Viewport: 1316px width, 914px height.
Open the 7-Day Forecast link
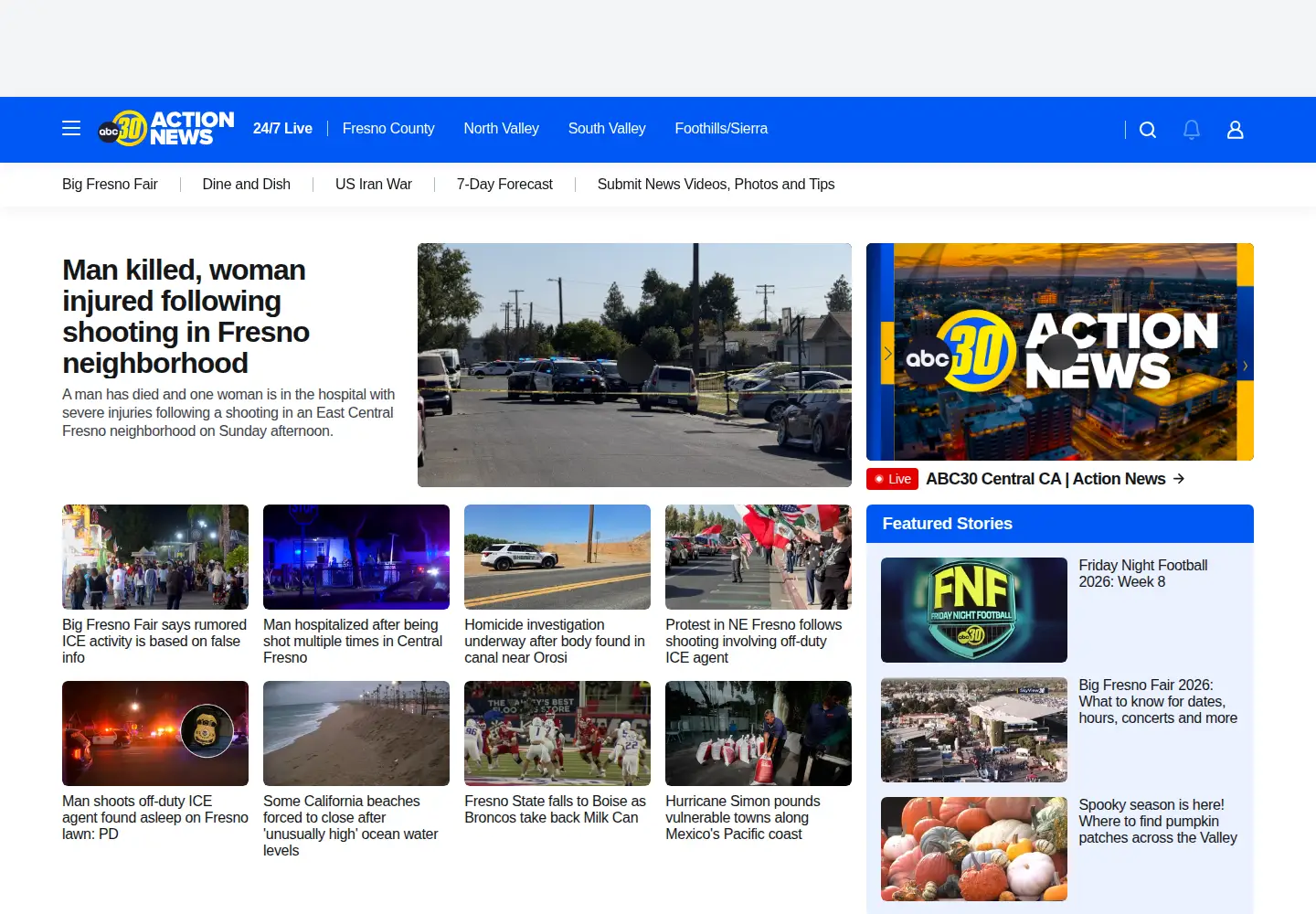[504, 185]
